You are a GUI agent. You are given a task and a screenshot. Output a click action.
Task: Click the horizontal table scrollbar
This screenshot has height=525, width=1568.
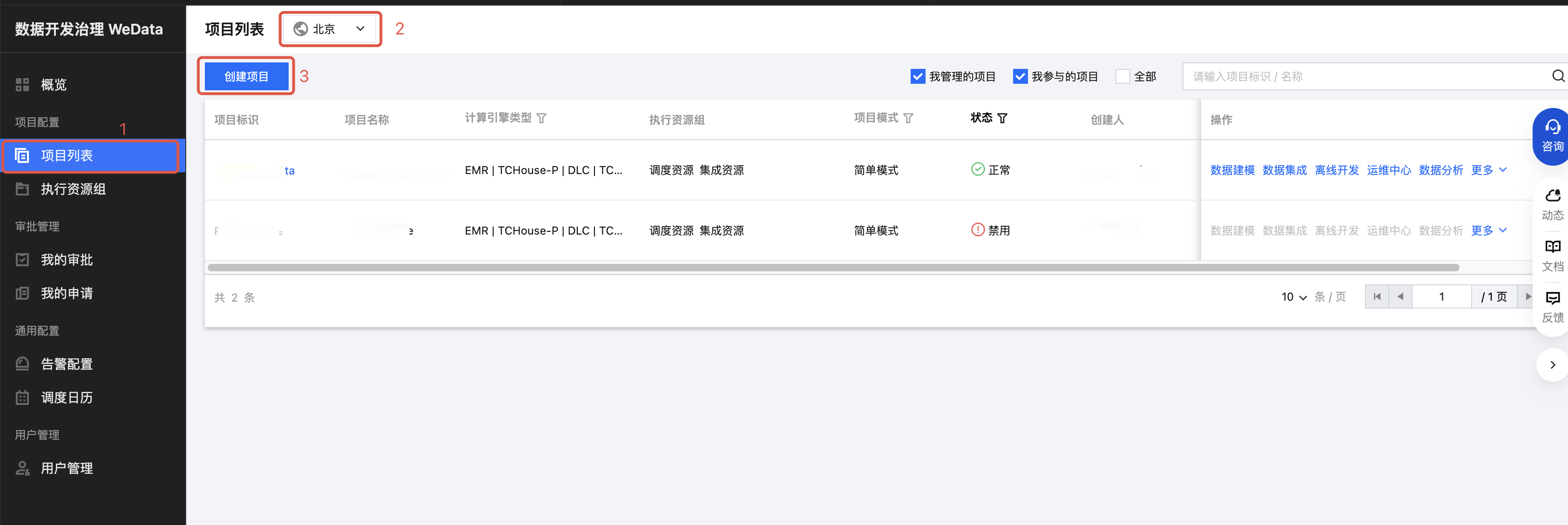click(832, 268)
